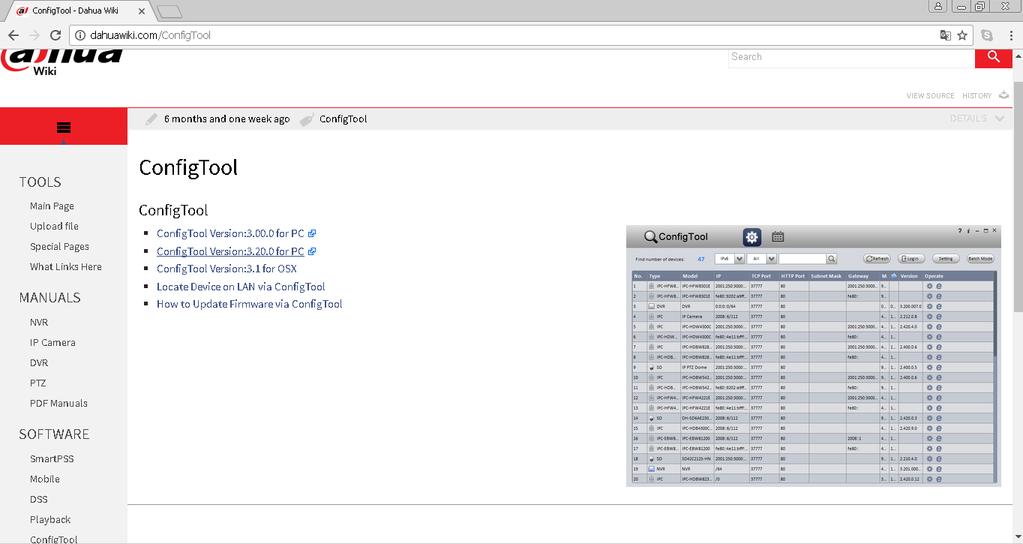Click the browser forward arrow
The width and height of the screenshot is (1023, 544).
(35, 35)
